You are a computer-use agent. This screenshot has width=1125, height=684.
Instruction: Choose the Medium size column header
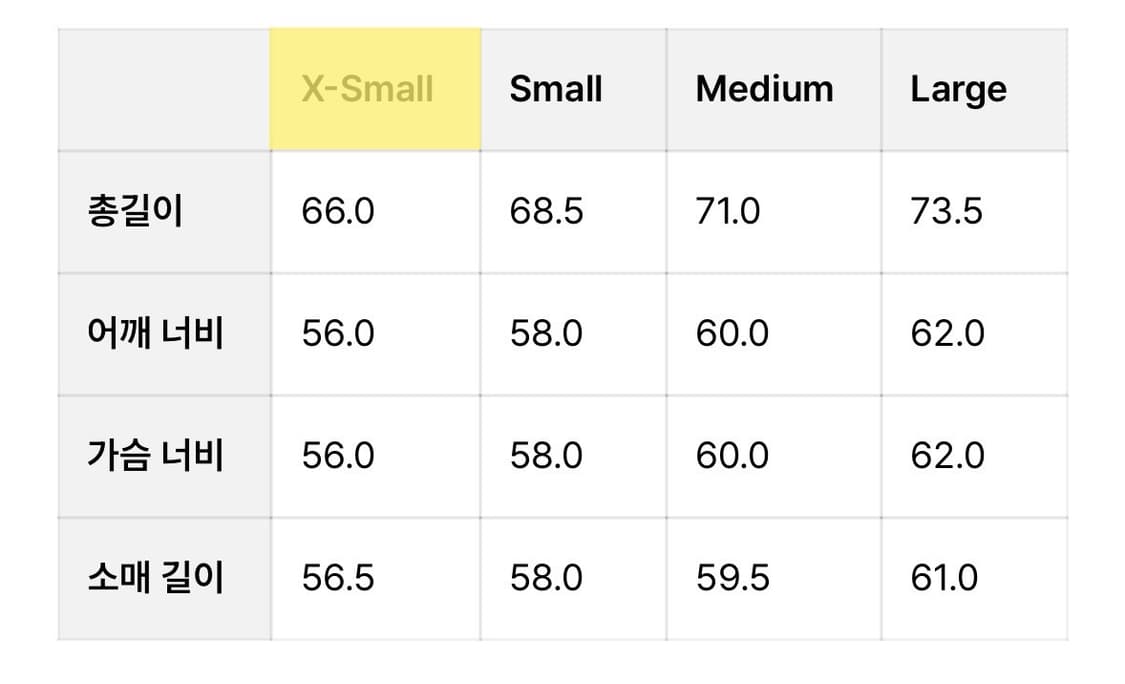pyautogui.click(x=764, y=89)
